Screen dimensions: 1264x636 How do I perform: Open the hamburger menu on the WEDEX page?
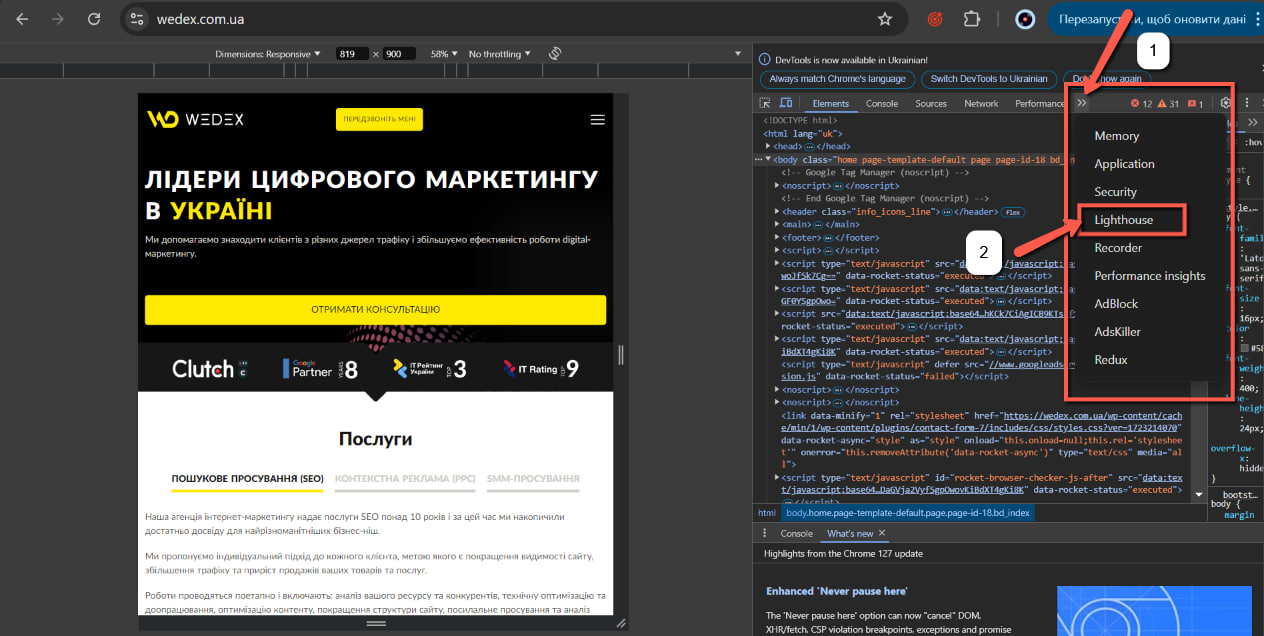pos(598,119)
